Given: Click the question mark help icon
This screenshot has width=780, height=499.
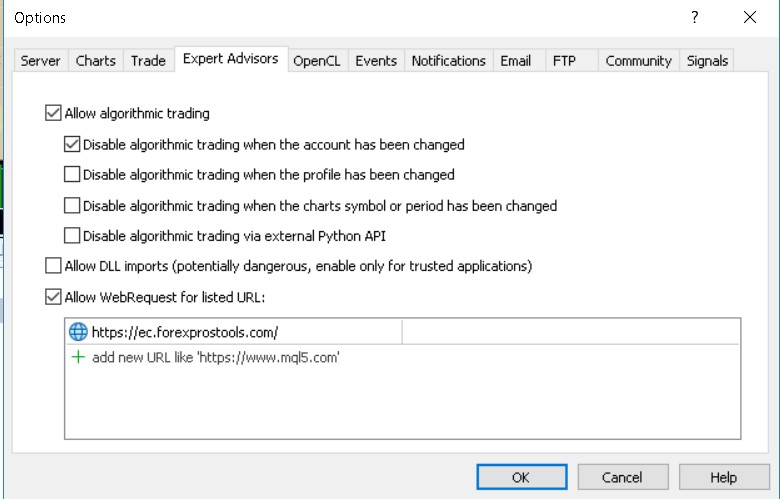Looking at the screenshot, I should [695, 18].
